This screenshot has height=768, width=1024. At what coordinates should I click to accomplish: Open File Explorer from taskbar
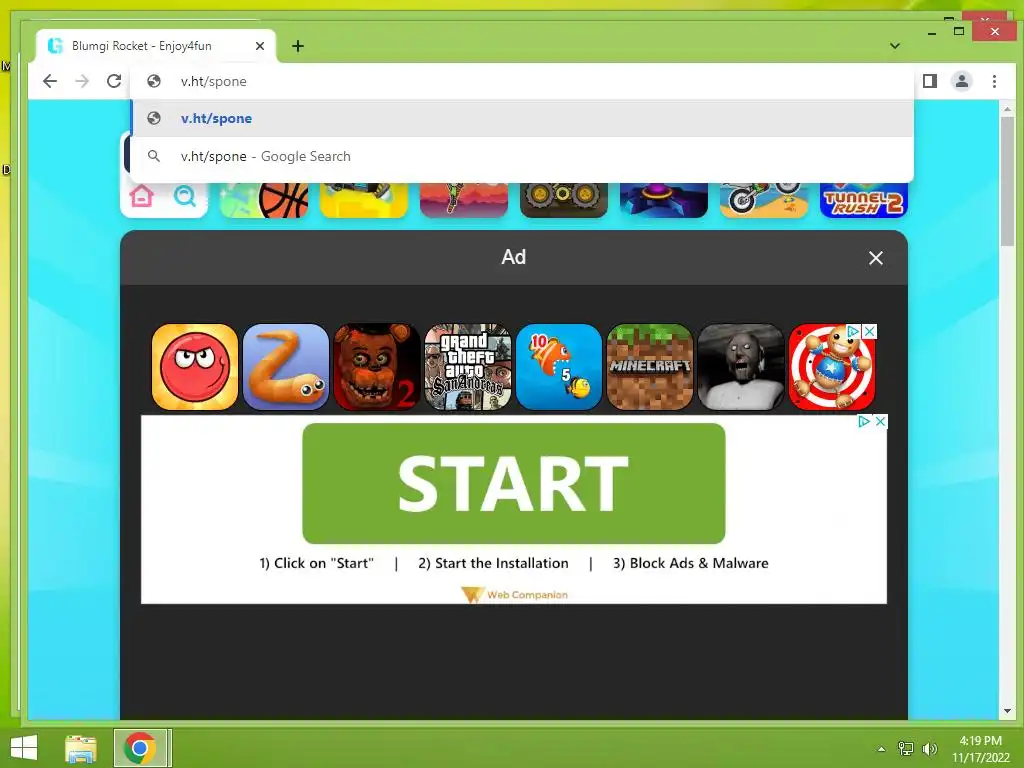click(x=81, y=748)
